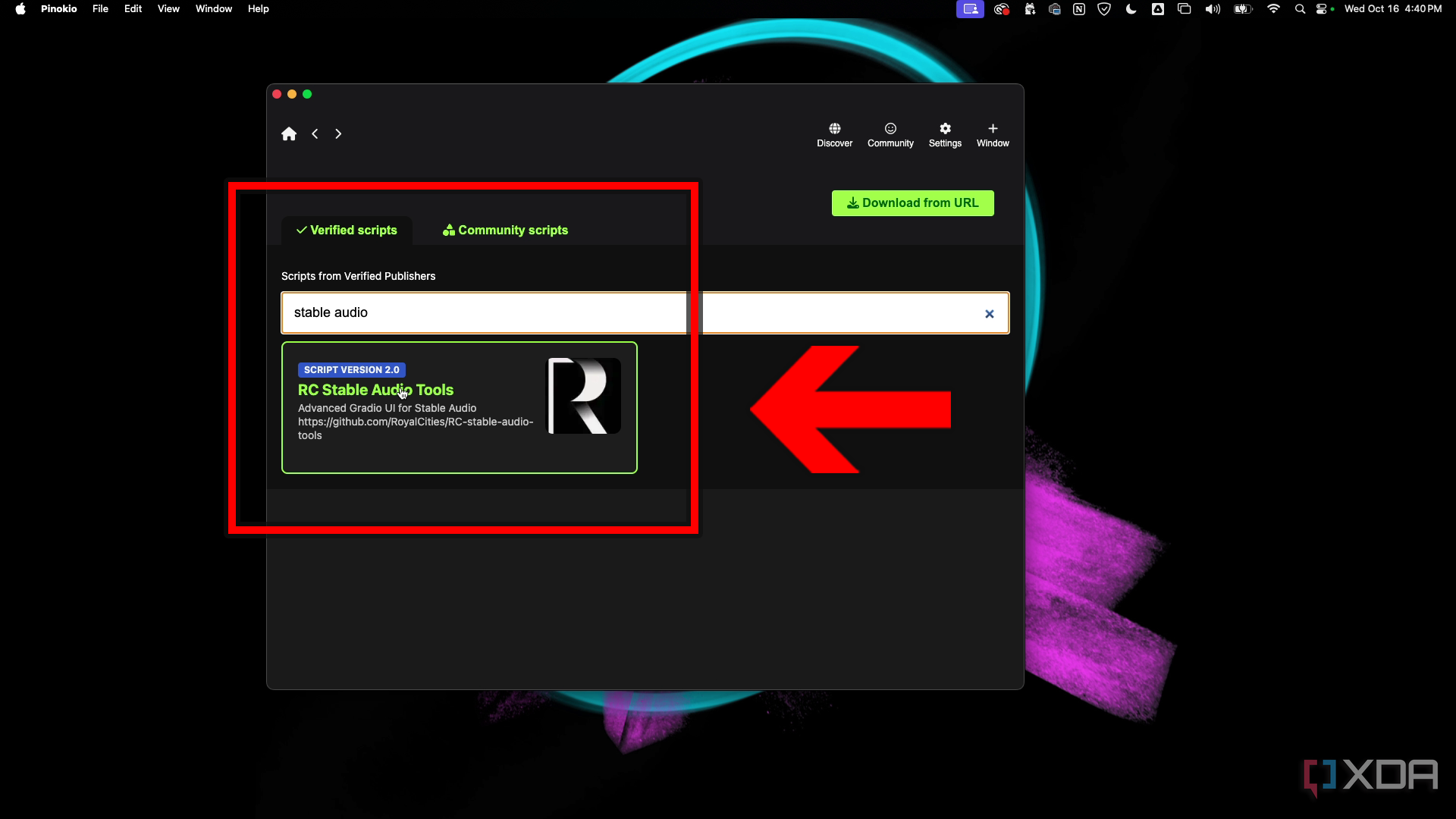Open the View menu
1456x819 pixels.
(x=168, y=9)
